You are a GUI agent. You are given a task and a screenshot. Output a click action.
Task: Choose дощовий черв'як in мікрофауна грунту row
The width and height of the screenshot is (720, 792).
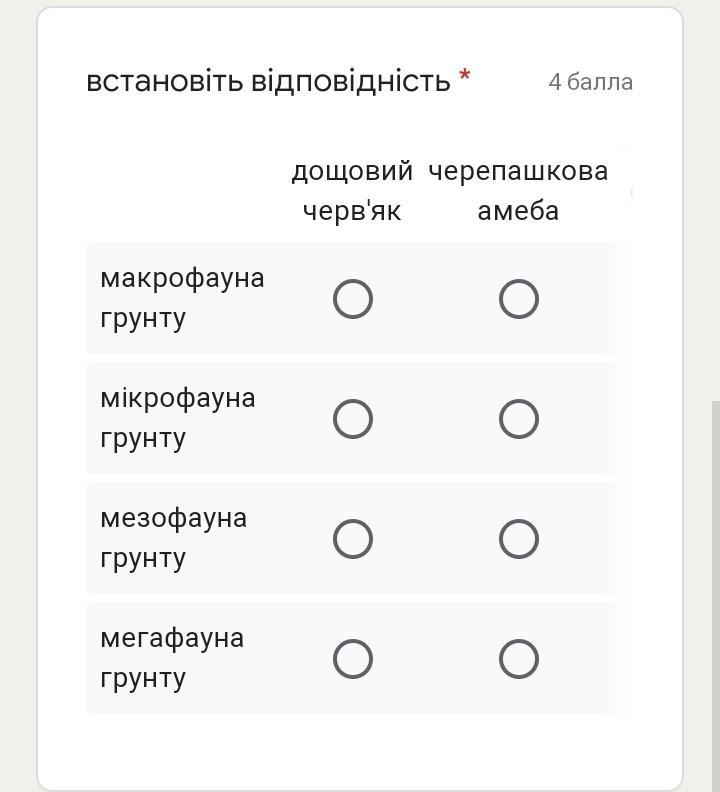pyautogui.click(x=353, y=419)
